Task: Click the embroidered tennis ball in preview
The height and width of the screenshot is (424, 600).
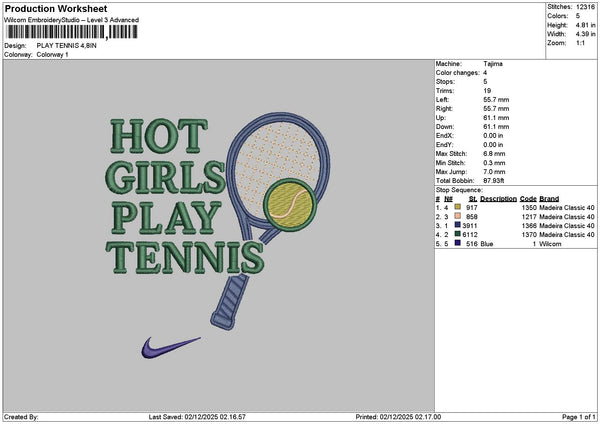Action: tap(290, 205)
